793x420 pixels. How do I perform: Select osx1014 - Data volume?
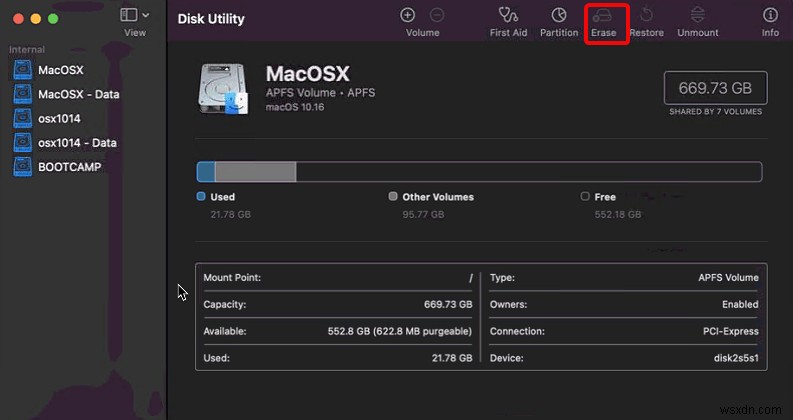[x=77, y=143]
